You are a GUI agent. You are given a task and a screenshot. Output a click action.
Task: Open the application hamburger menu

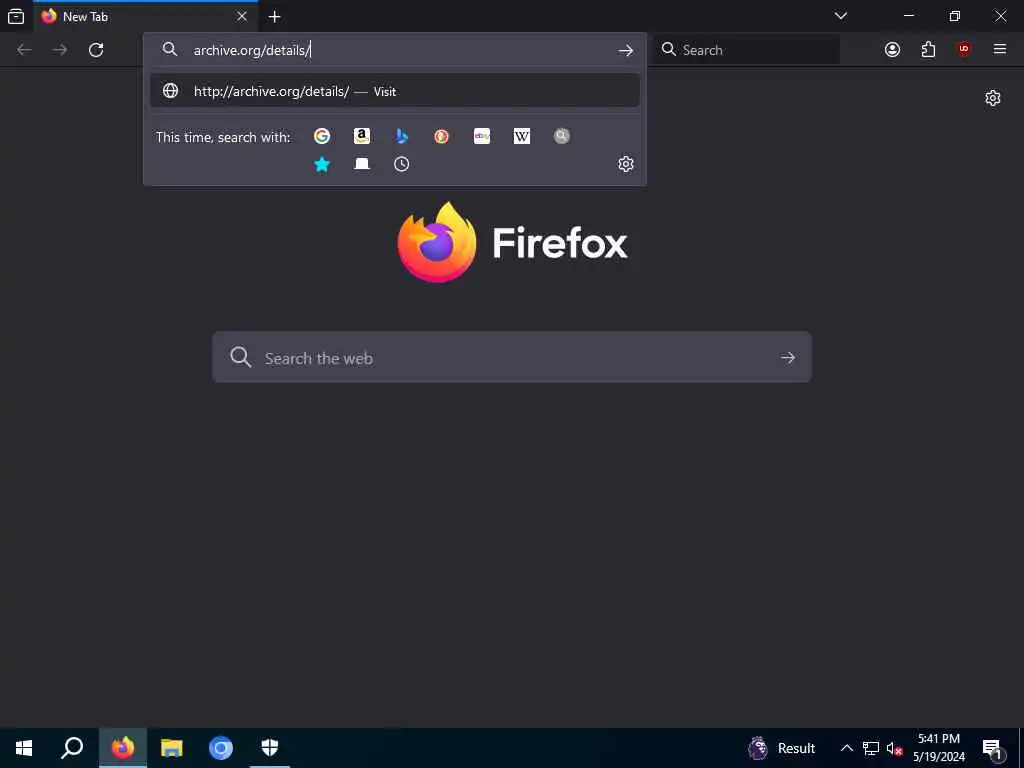coord(1000,50)
